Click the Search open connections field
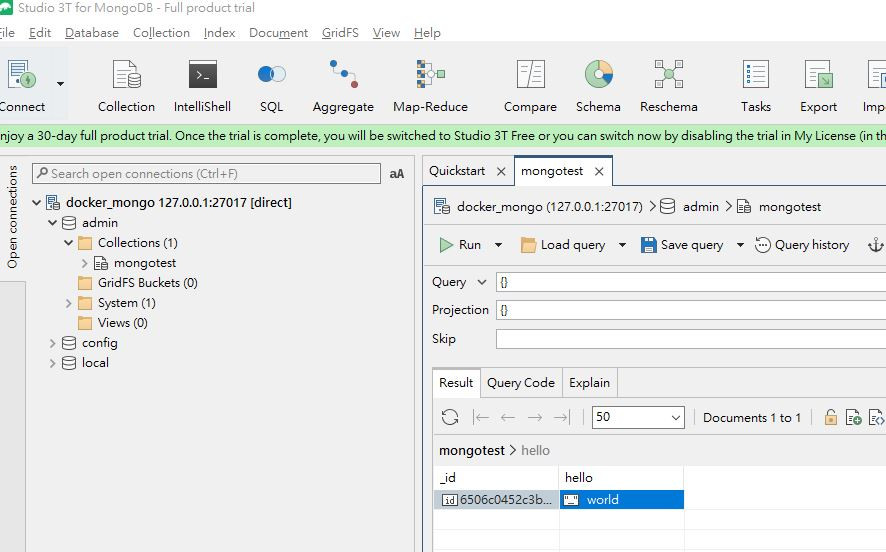 coord(206,173)
